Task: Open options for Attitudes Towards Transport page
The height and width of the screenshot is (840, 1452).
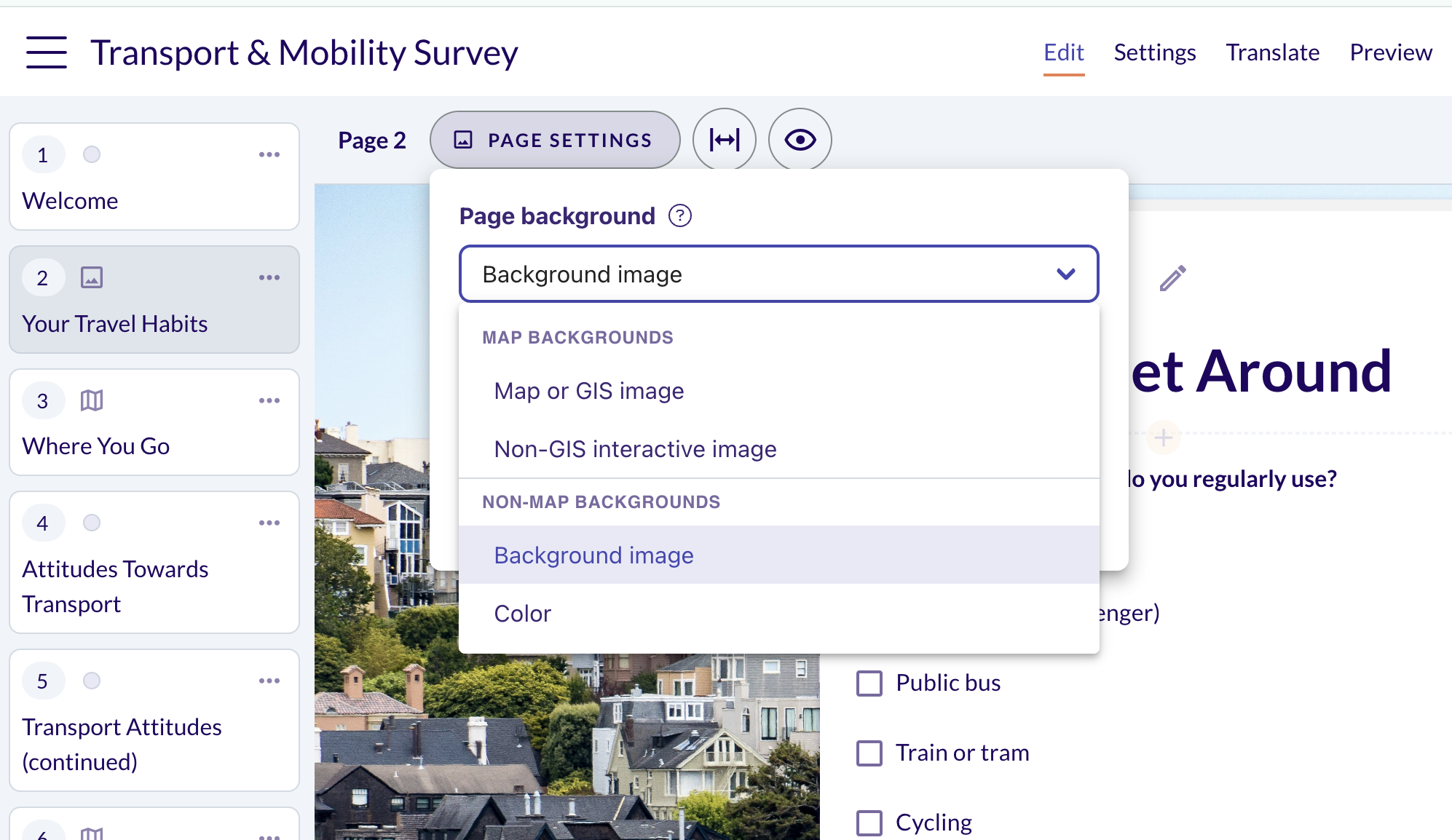Action: tap(269, 523)
